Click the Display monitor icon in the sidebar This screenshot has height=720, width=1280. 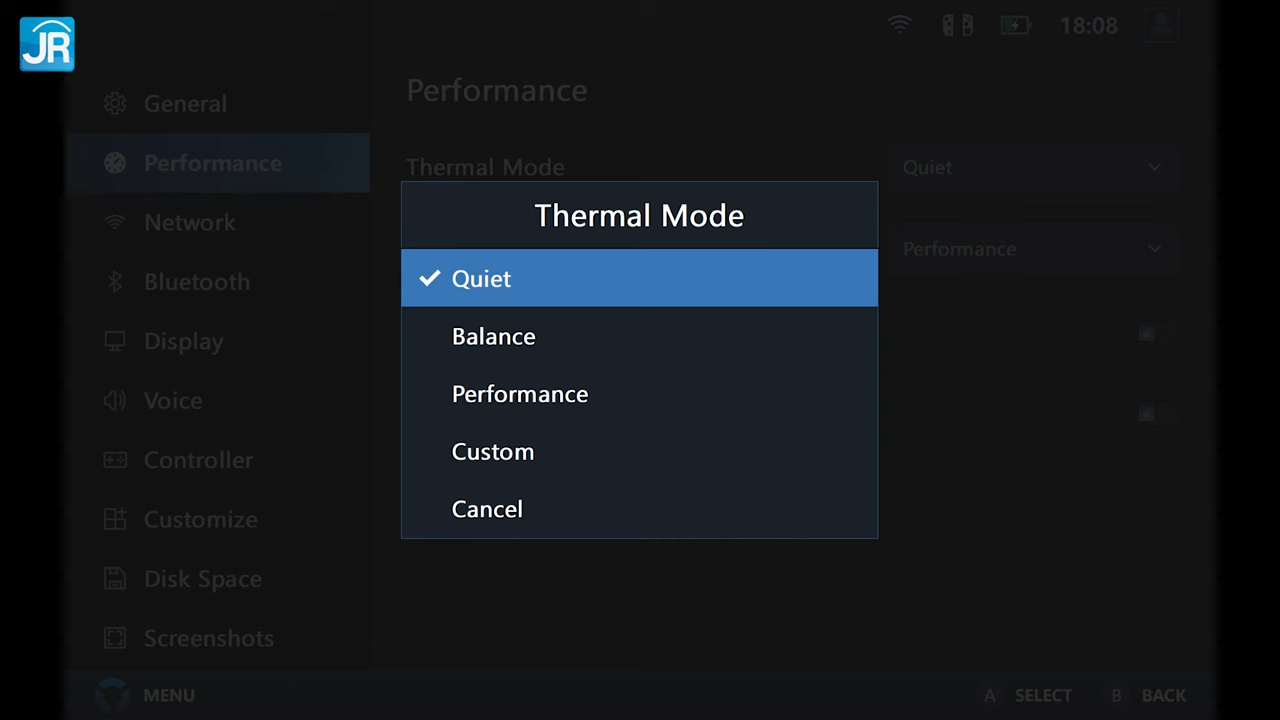[x=115, y=341]
